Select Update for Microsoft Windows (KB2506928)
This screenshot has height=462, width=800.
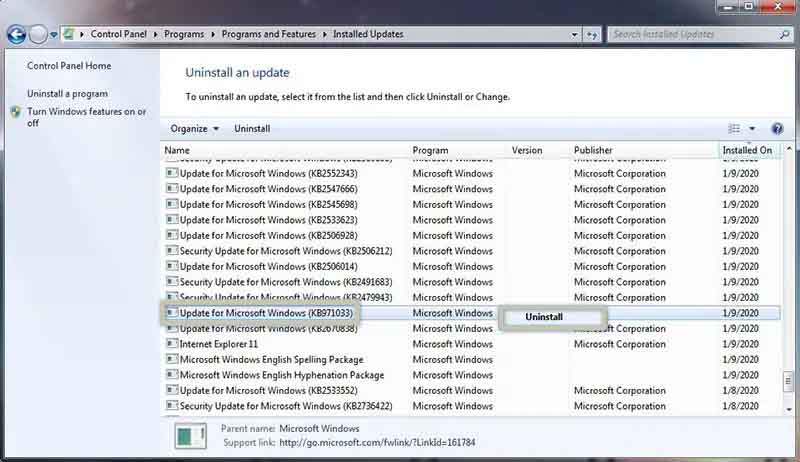(x=472, y=236)
